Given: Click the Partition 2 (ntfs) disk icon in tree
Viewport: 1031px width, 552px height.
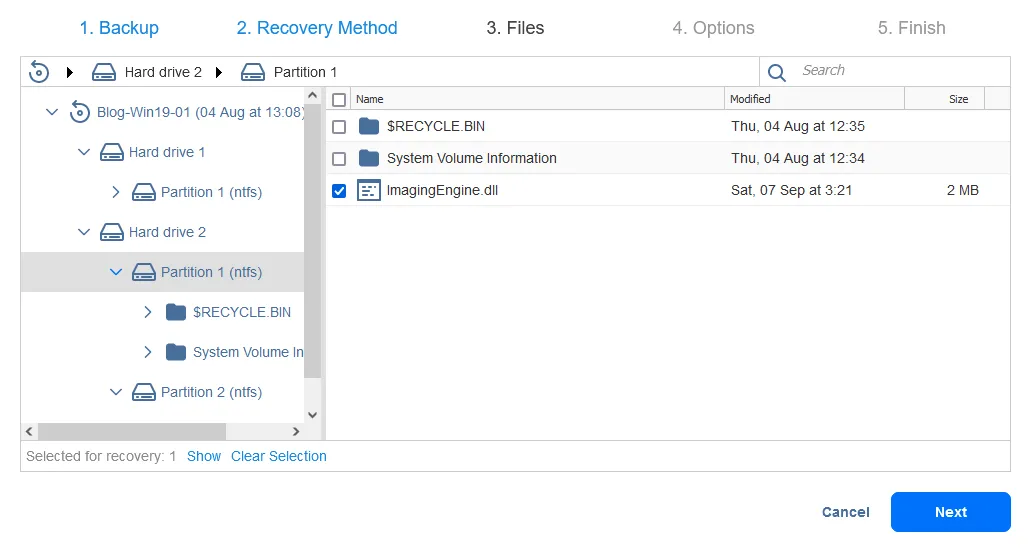Looking at the screenshot, I should [x=144, y=392].
